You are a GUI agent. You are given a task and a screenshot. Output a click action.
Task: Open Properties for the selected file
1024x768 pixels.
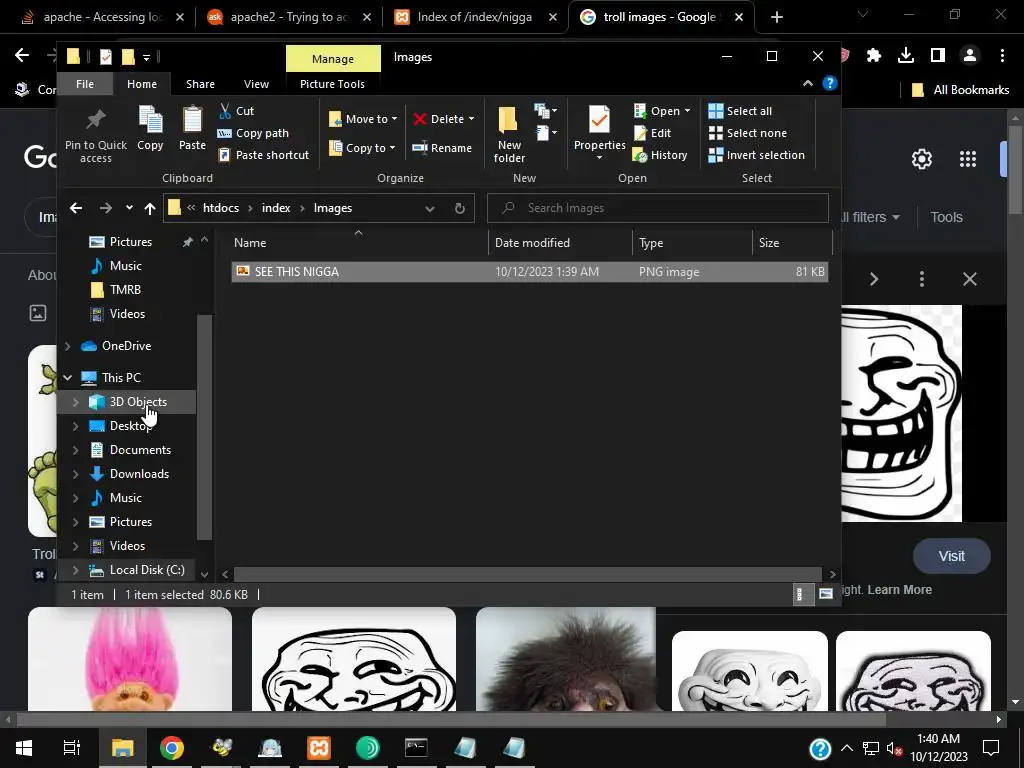pos(600,131)
